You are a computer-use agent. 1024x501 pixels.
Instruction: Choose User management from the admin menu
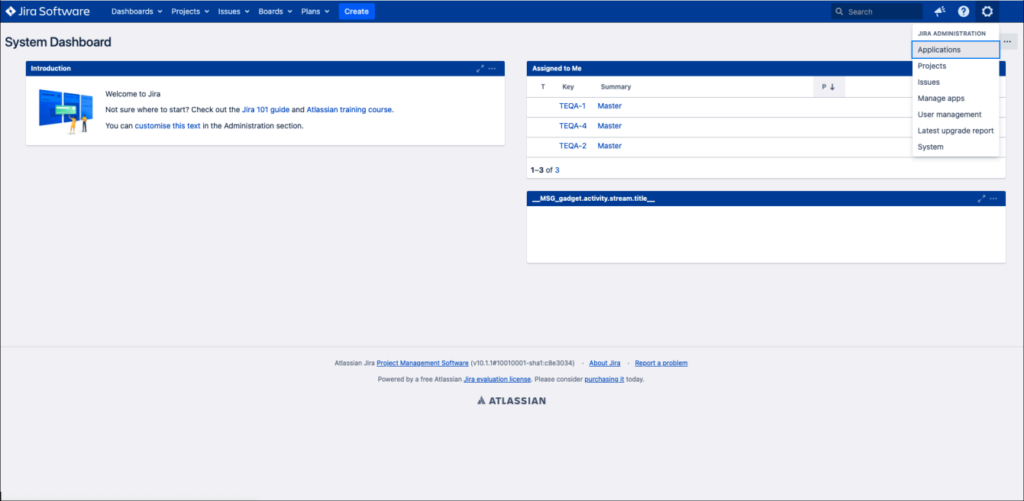(x=949, y=115)
